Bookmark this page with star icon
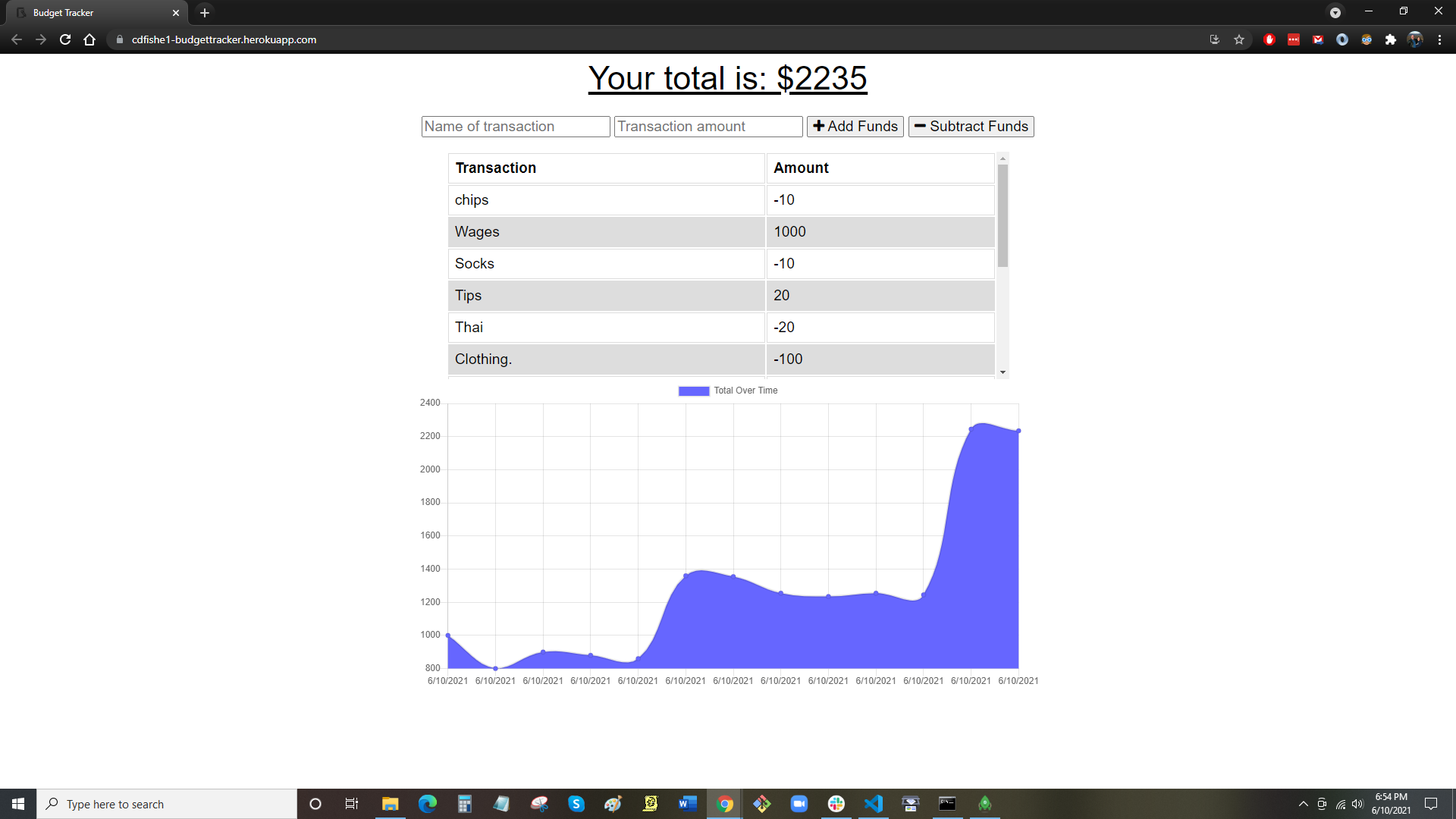1456x819 pixels. click(x=1239, y=39)
